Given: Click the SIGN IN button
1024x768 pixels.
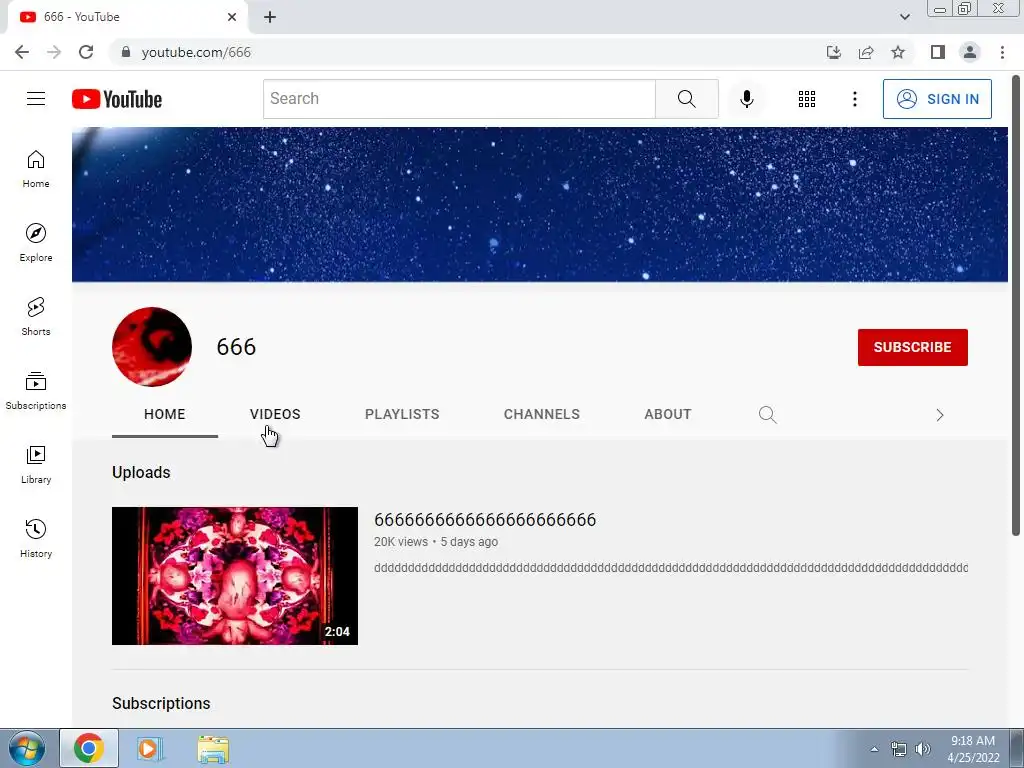Looking at the screenshot, I should click(x=937, y=99).
